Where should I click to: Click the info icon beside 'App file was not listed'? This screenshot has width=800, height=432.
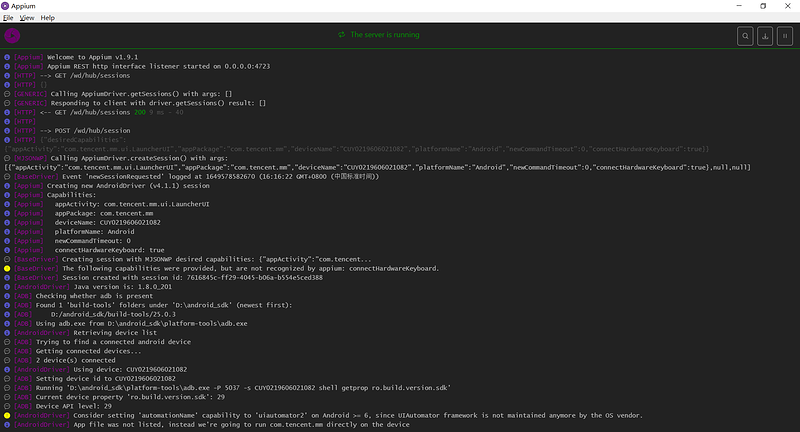7,424
